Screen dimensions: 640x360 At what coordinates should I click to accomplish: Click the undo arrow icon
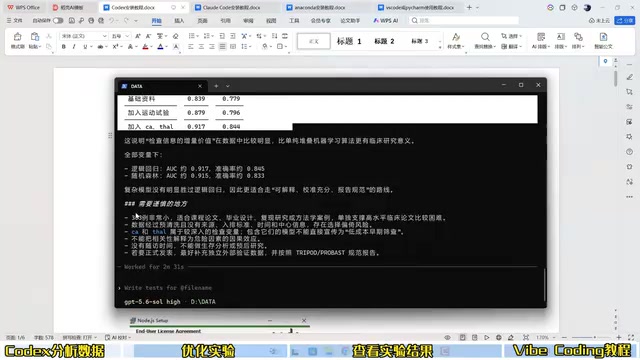point(111,20)
